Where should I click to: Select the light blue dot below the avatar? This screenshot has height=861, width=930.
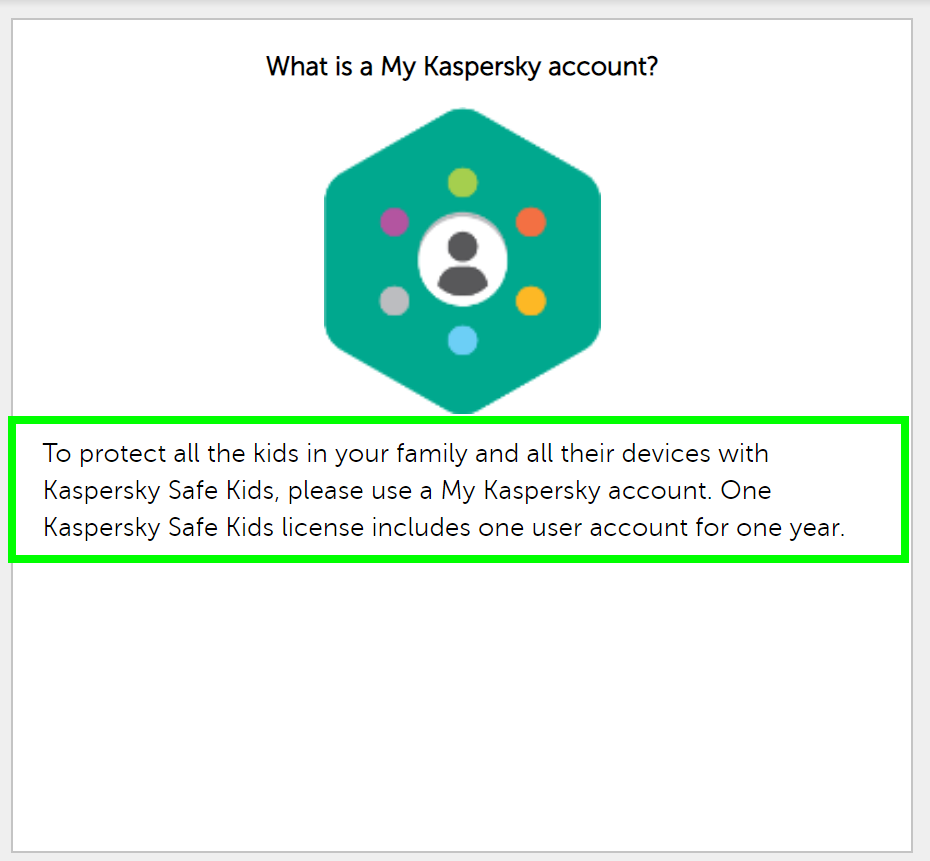(x=462, y=340)
